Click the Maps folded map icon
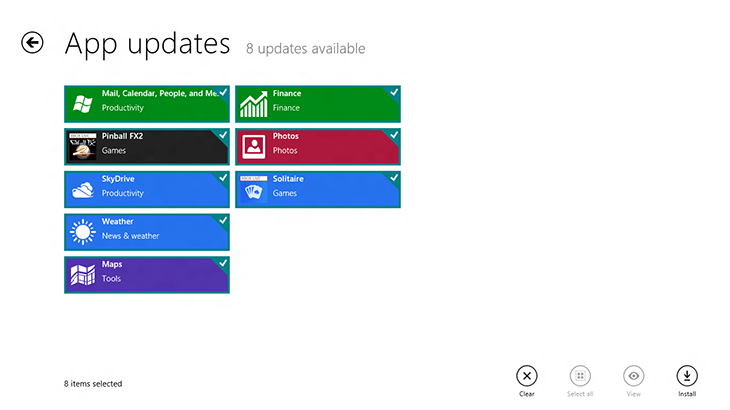 [x=83, y=275]
